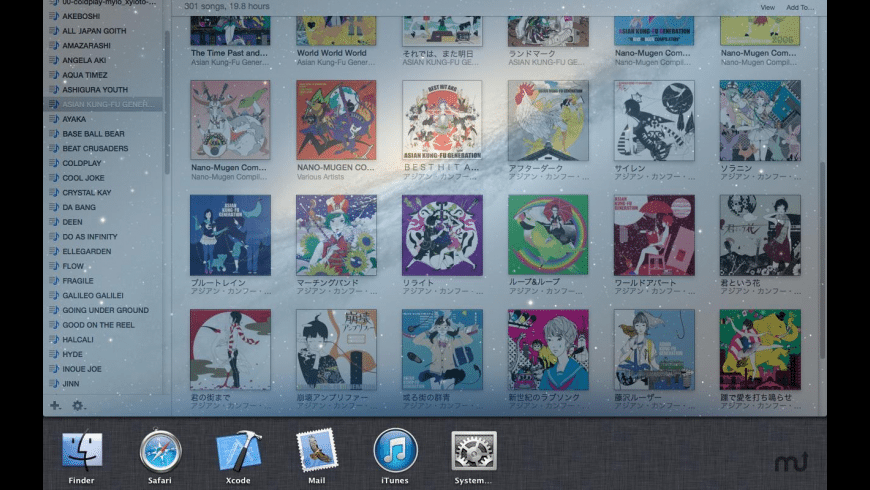Screen dimensions: 870x490
Task: Click playlist icon next to DEEN
Action: [54, 222]
